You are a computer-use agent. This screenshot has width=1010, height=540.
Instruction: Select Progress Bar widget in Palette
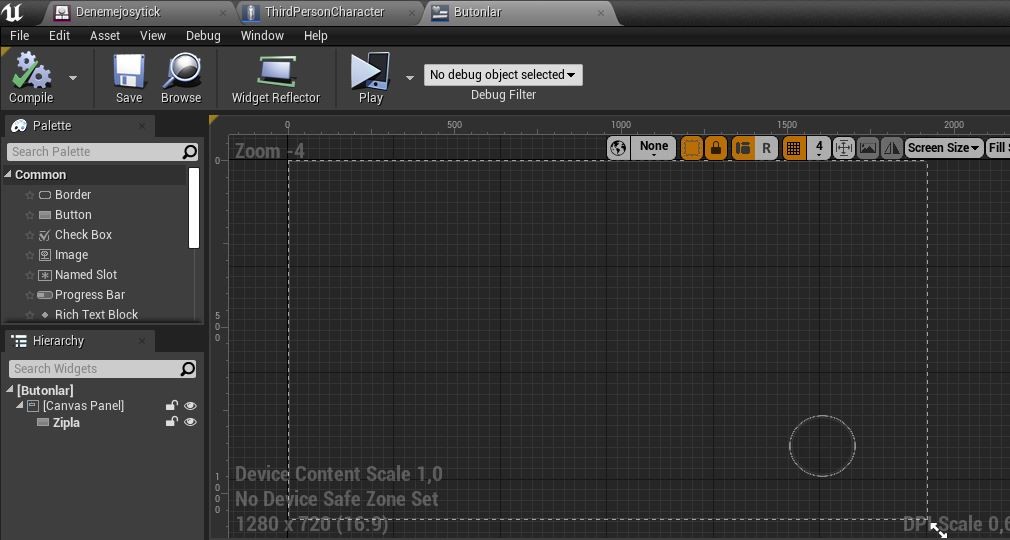[x=90, y=294]
